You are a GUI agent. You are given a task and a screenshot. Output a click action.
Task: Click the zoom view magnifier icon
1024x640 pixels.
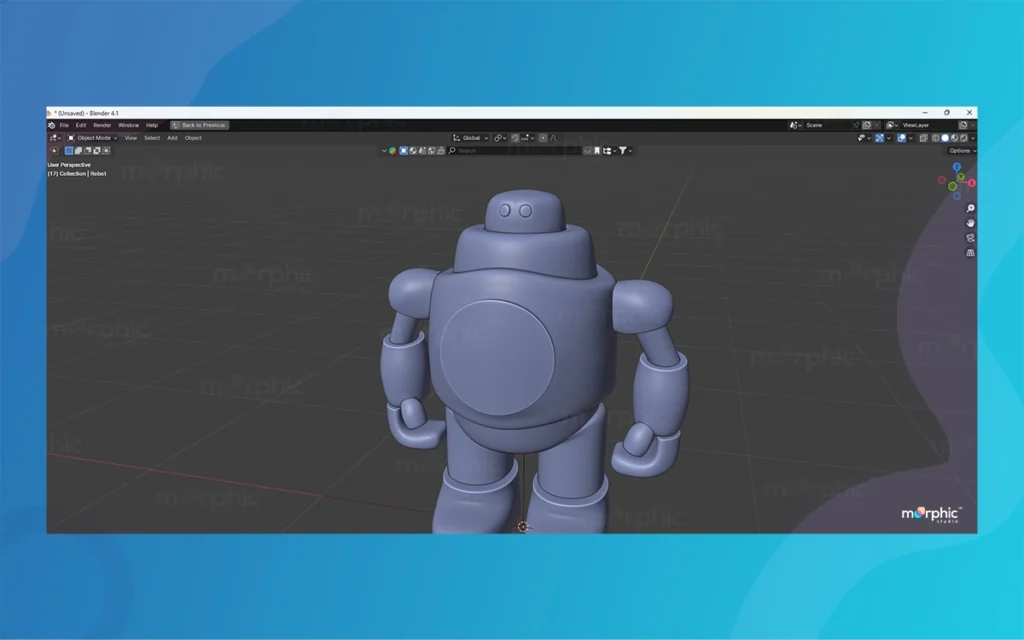click(970, 208)
